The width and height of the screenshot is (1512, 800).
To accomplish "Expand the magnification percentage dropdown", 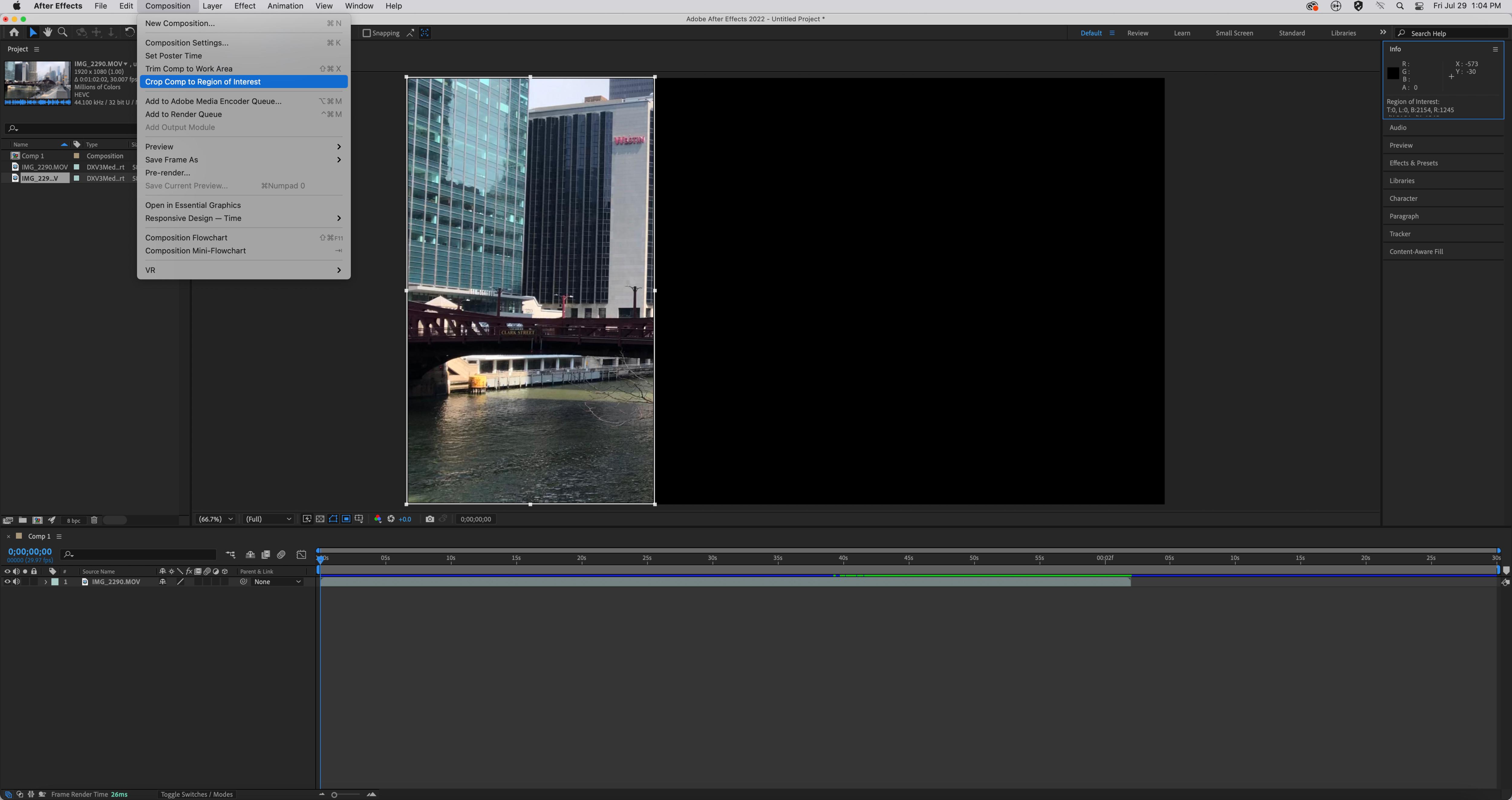I will 216,519.
